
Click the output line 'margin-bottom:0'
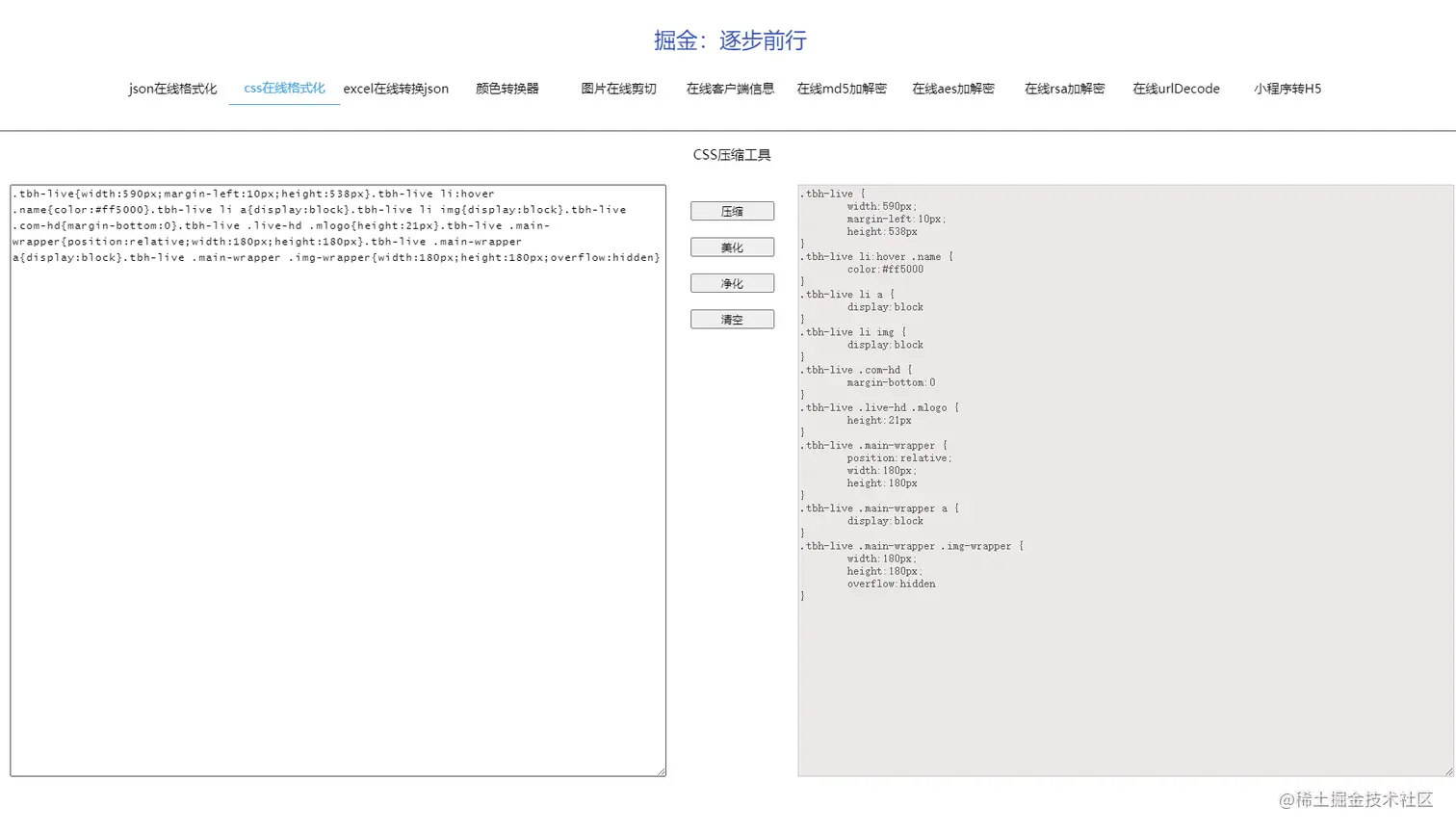click(x=891, y=382)
